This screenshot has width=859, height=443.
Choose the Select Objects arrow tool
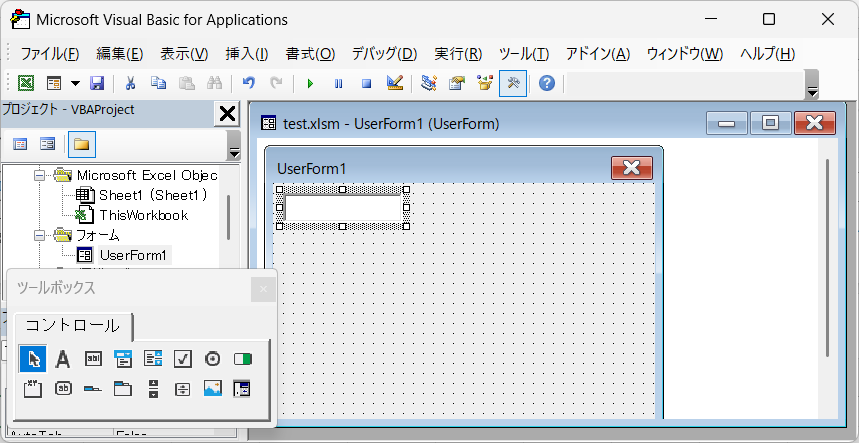33,359
